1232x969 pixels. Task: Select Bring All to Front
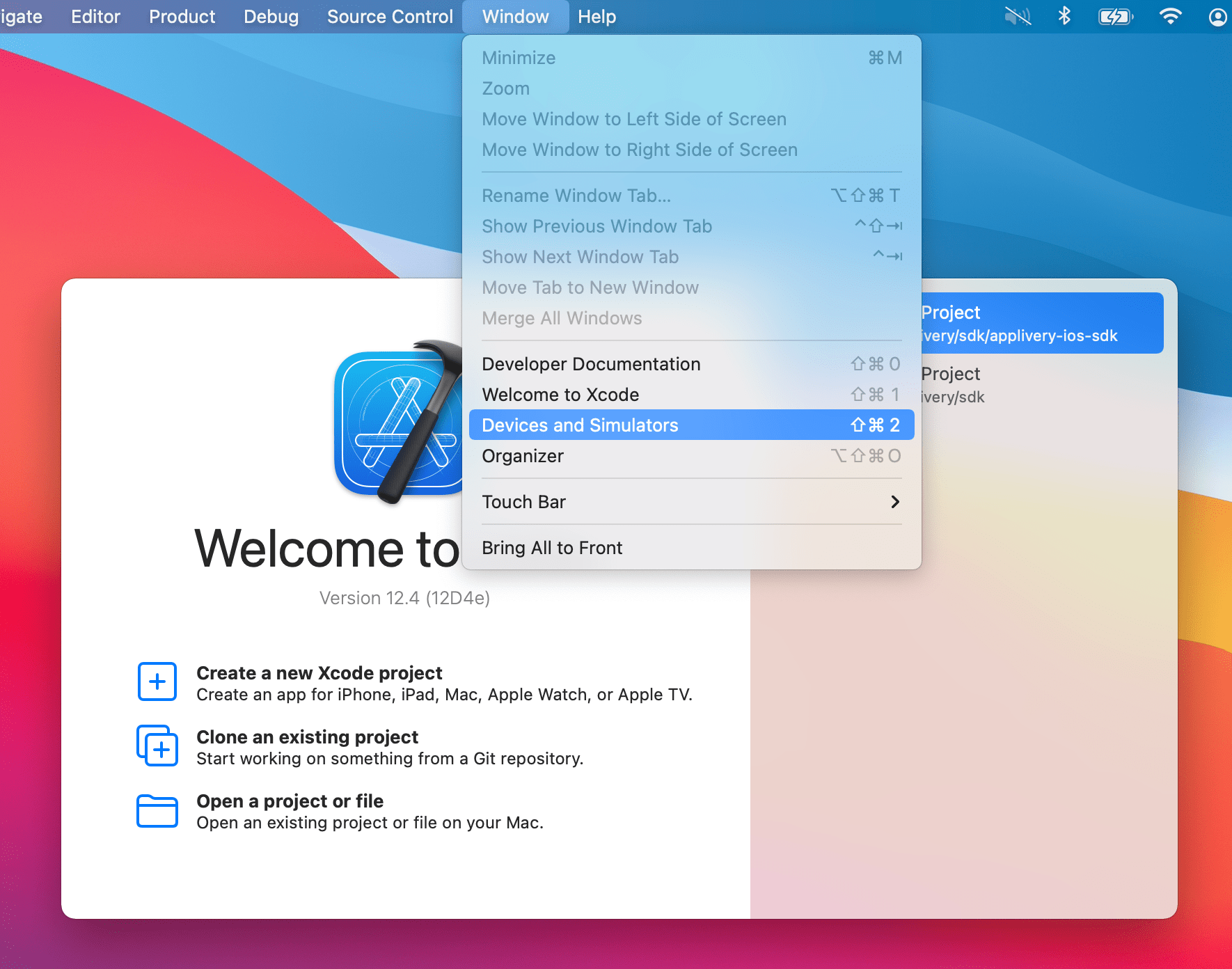coord(691,548)
